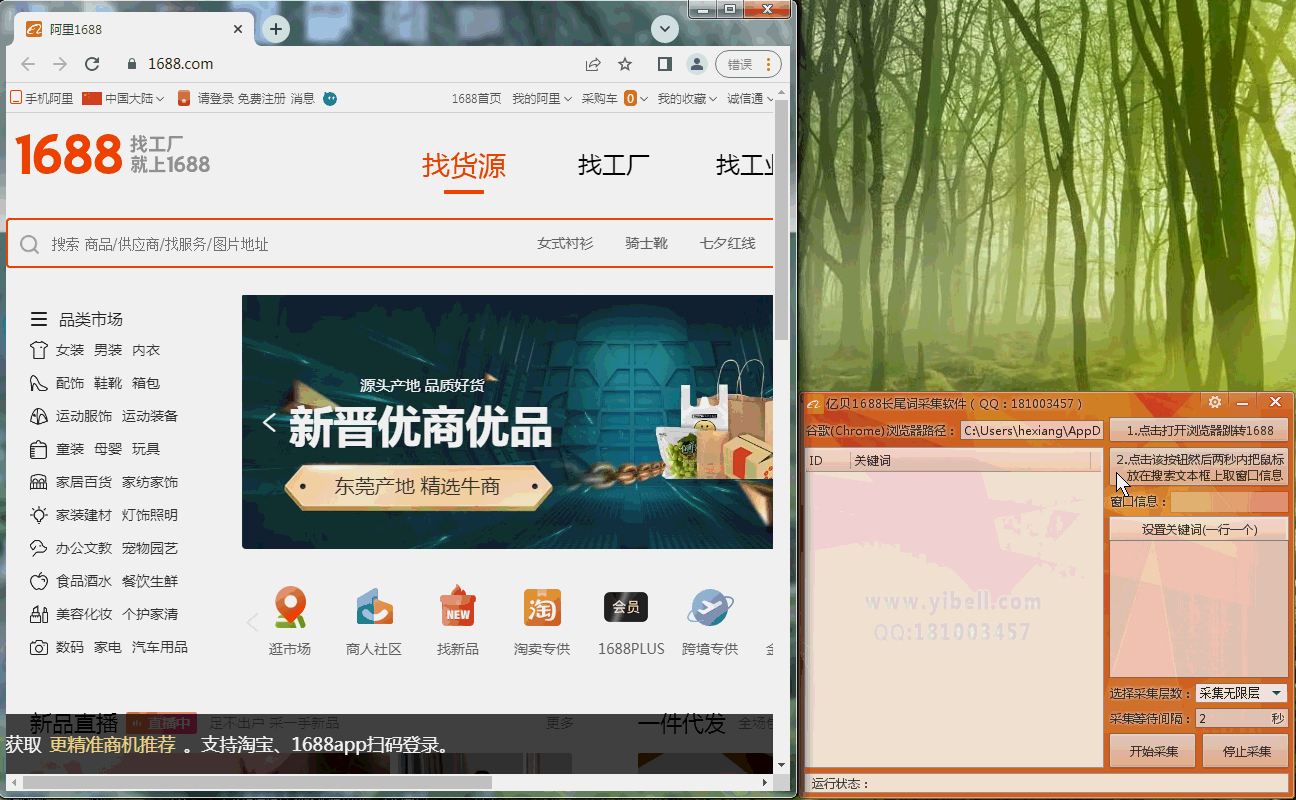Image resolution: width=1296 pixels, height=800 pixels.
Task: Open the 食品酒水 category
Action: (x=84, y=581)
